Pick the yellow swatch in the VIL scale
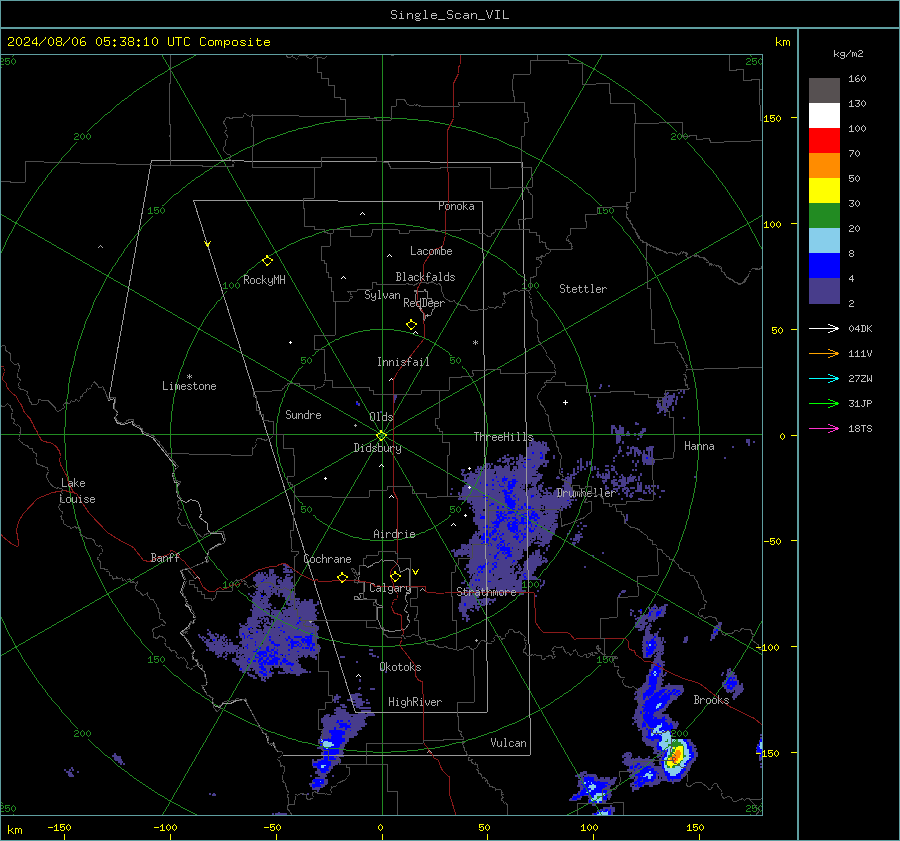 pos(824,191)
